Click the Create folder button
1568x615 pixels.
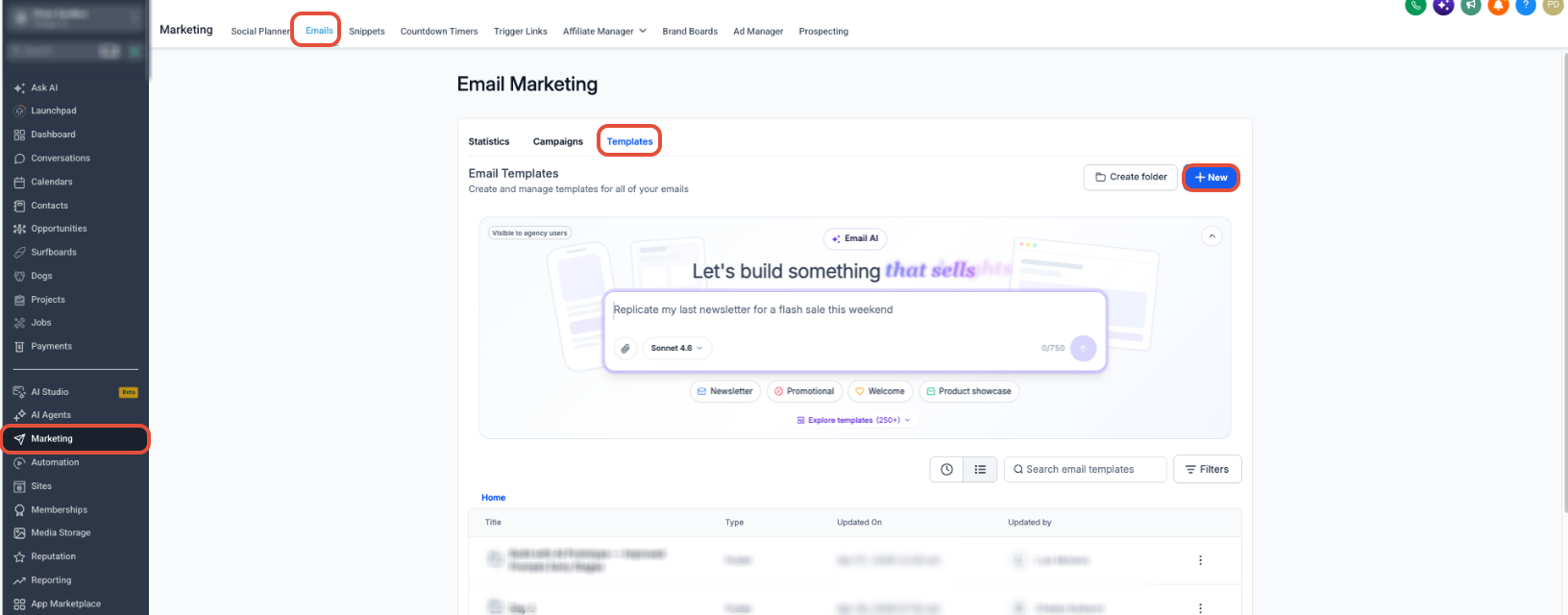1131,177
